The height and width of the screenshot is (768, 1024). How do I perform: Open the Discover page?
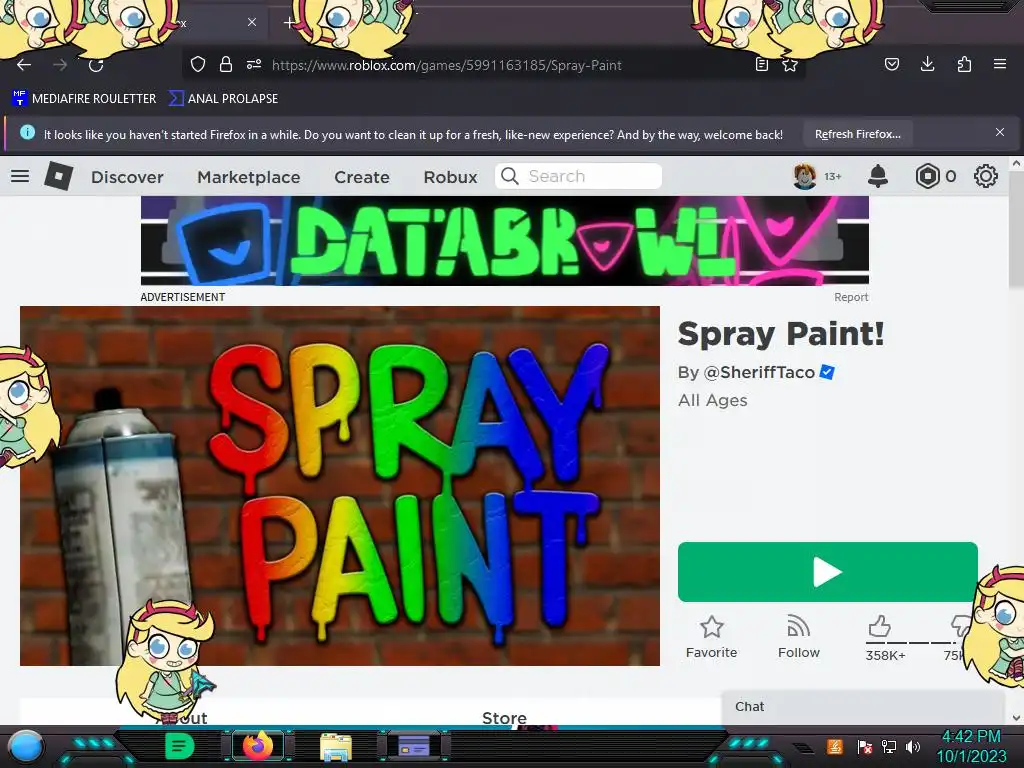point(127,177)
